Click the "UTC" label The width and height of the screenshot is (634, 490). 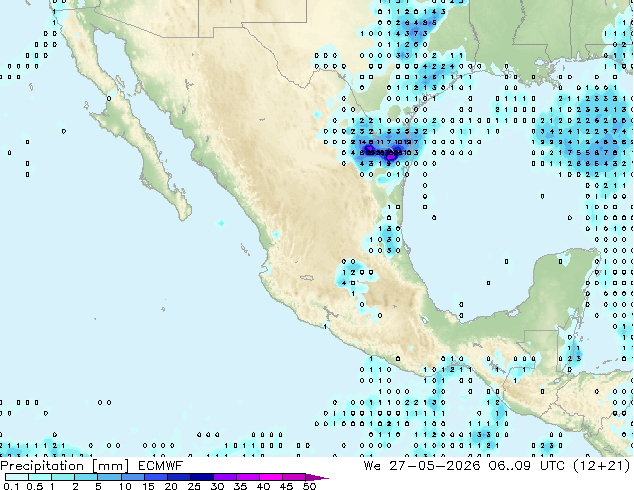[x=553, y=466]
